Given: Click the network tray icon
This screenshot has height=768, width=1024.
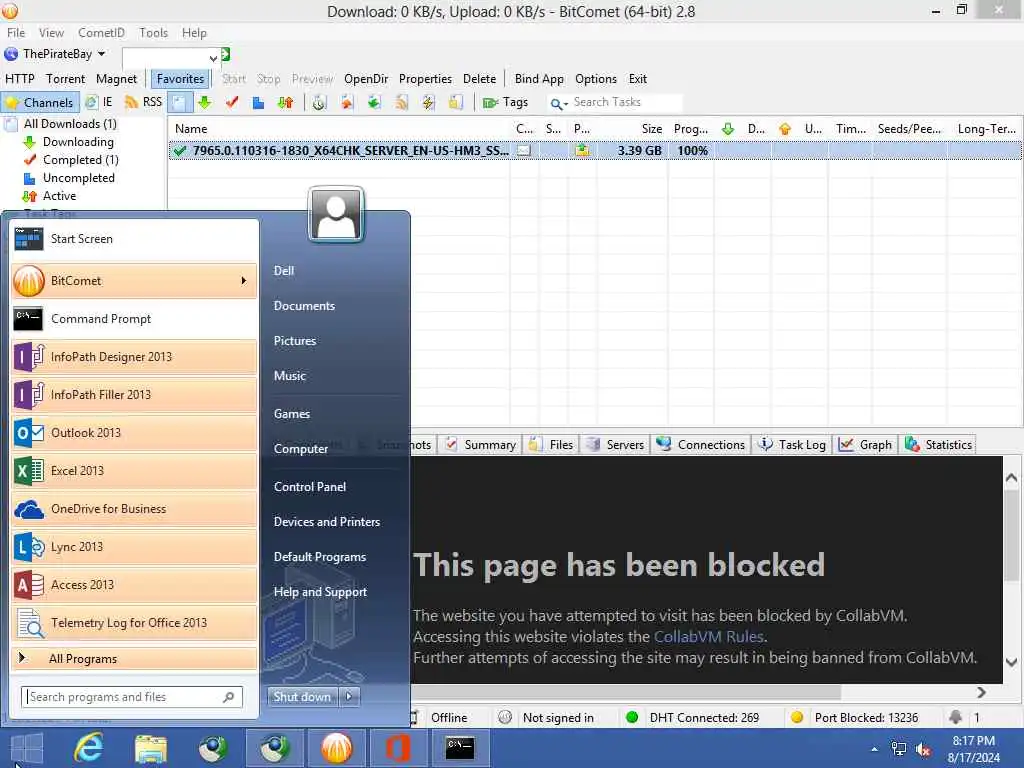Looking at the screenshot, I should point(899,750).
